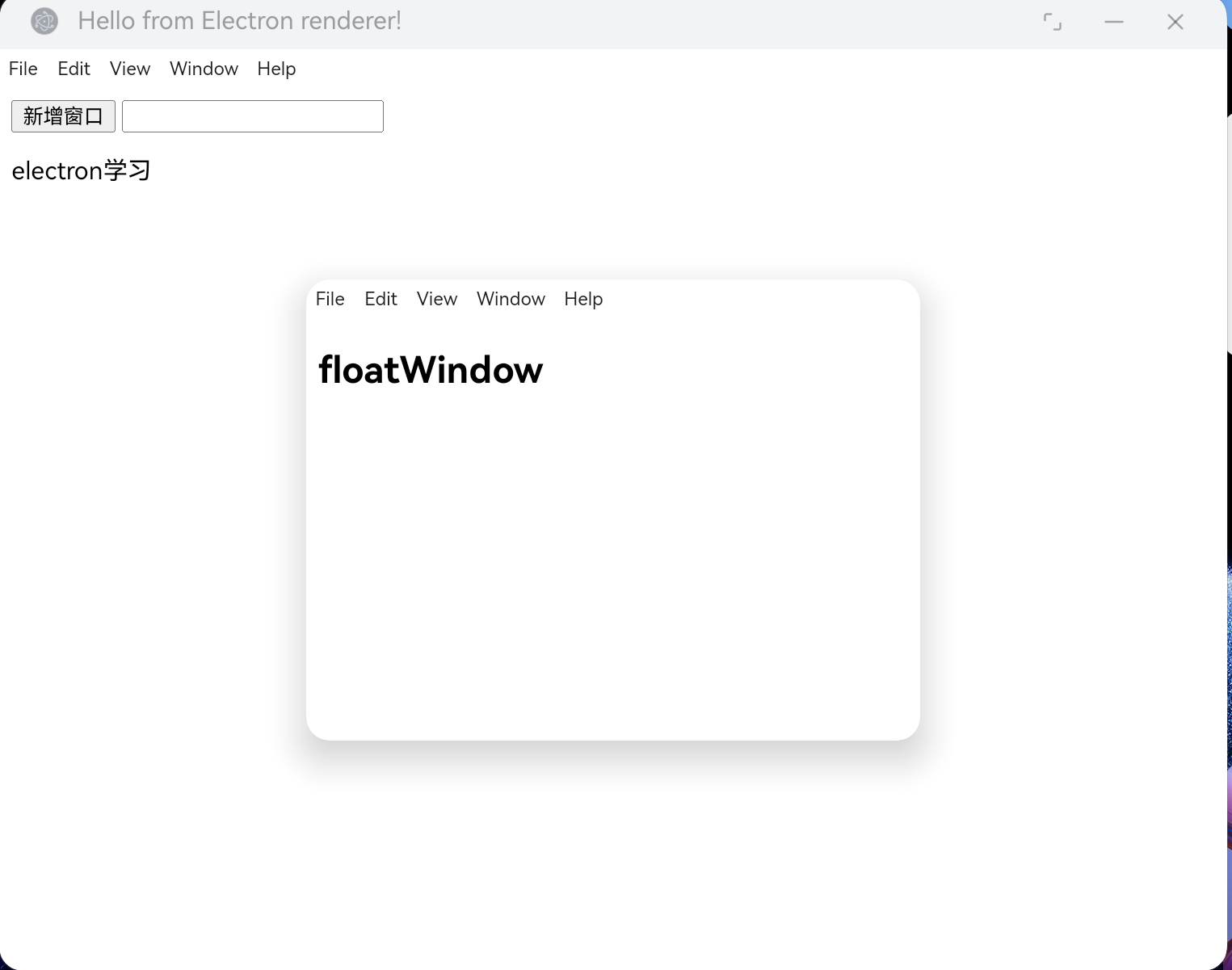Click the Electron app icon in title bar
Image resolution: width=1232 pixels, height=970 pixels.
(44, 21)
